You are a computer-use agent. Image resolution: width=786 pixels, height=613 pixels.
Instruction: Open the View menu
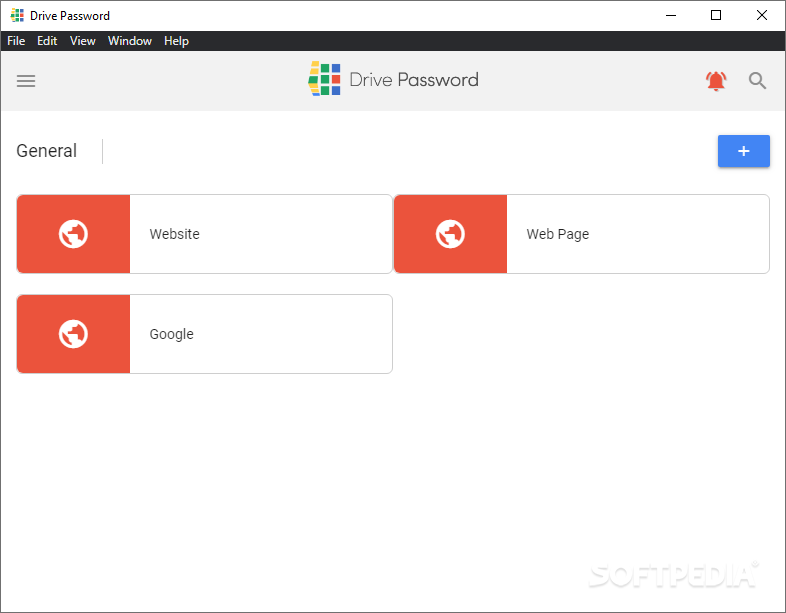(x=83, y=41)
